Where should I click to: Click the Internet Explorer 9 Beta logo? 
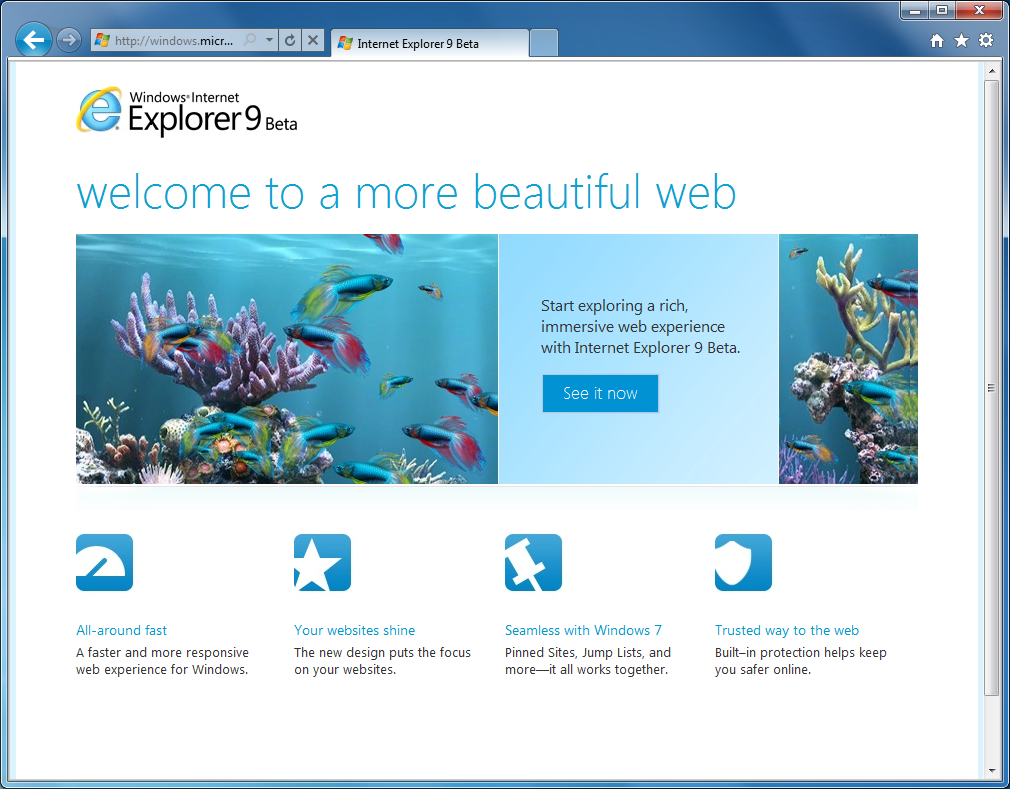[x=187, y=111]
